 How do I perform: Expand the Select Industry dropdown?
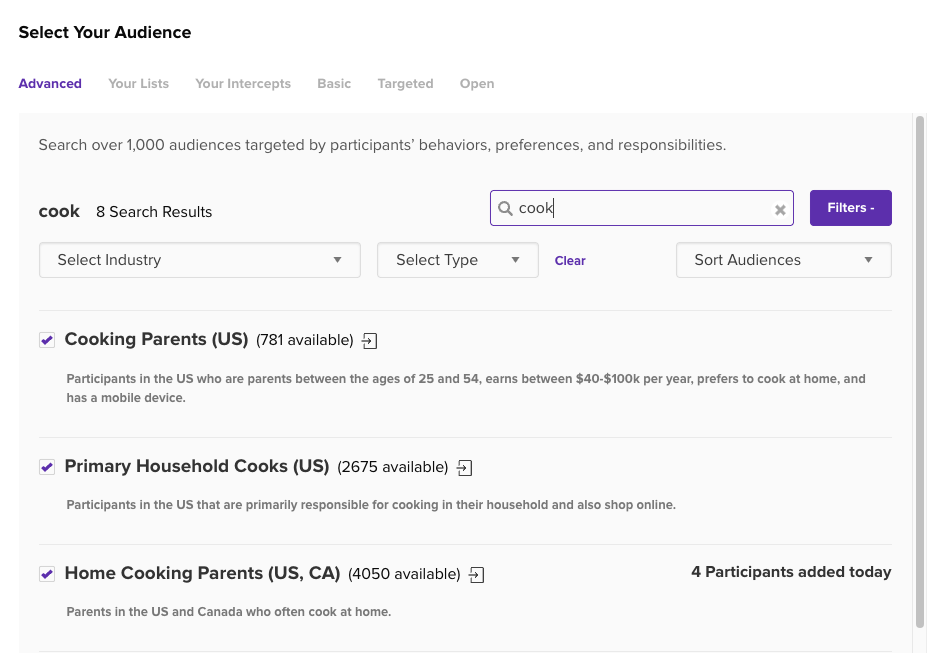[x=199, y=260]
